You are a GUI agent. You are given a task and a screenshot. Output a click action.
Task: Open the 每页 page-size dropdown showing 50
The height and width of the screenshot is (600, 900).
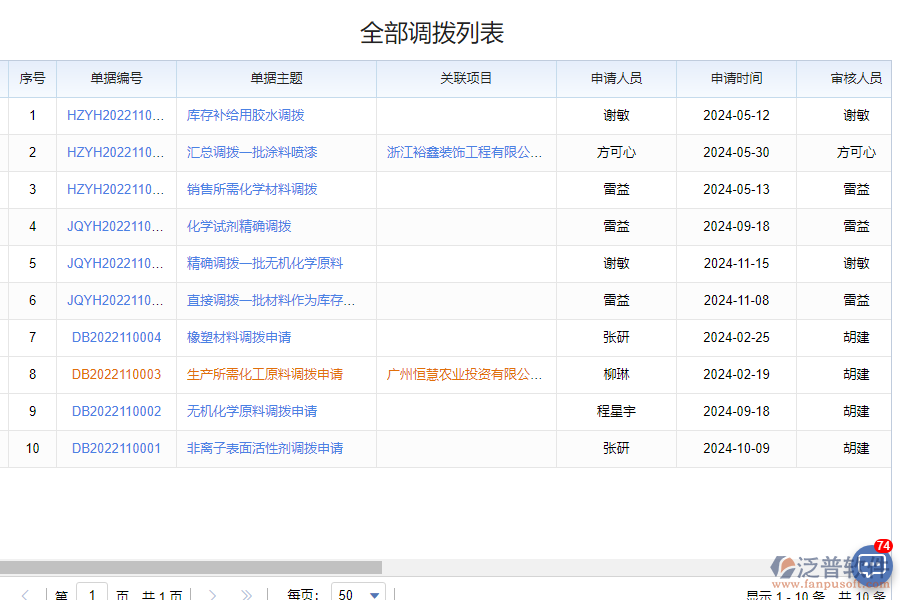pos(357,593)
